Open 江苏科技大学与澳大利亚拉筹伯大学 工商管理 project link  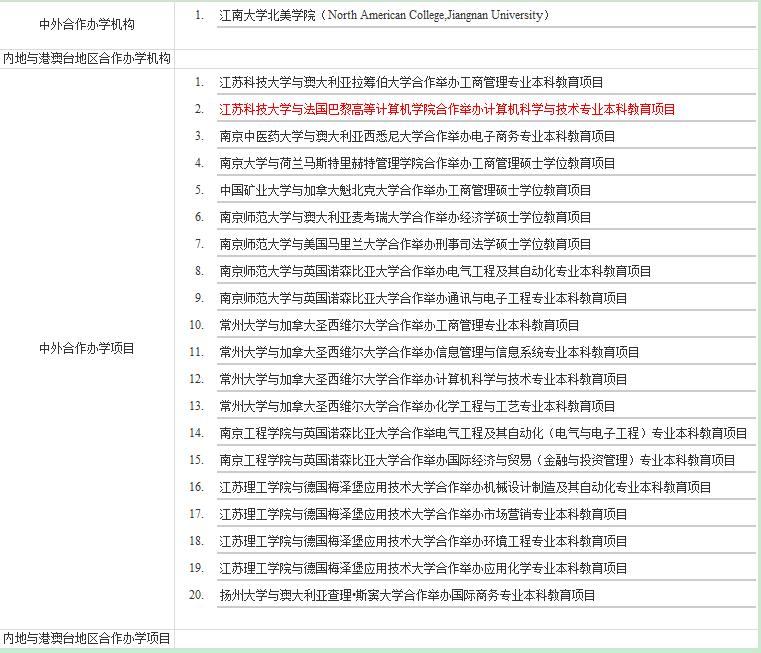pos(411,83)
